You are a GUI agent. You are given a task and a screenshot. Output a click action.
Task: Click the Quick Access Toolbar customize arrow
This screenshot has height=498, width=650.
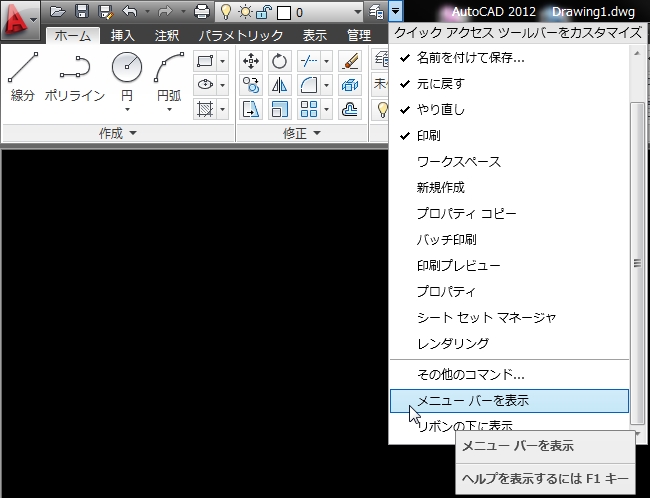click(395, 12)
